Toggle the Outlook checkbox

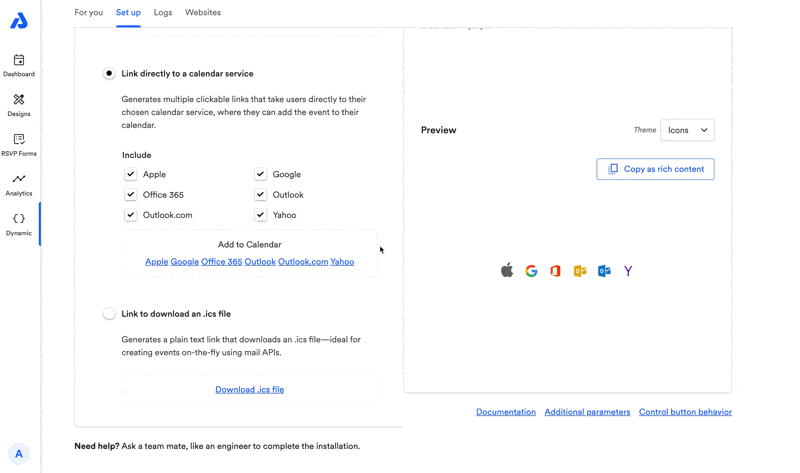tap(260, 194)
